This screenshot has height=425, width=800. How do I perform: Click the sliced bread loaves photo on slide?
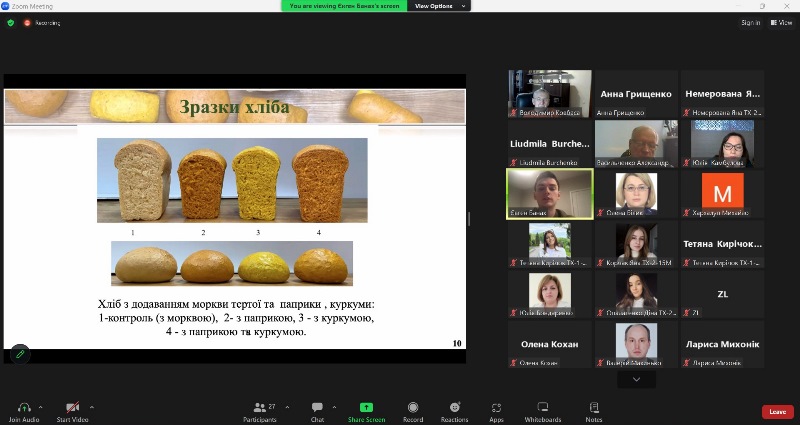click(x=232, y=180)
